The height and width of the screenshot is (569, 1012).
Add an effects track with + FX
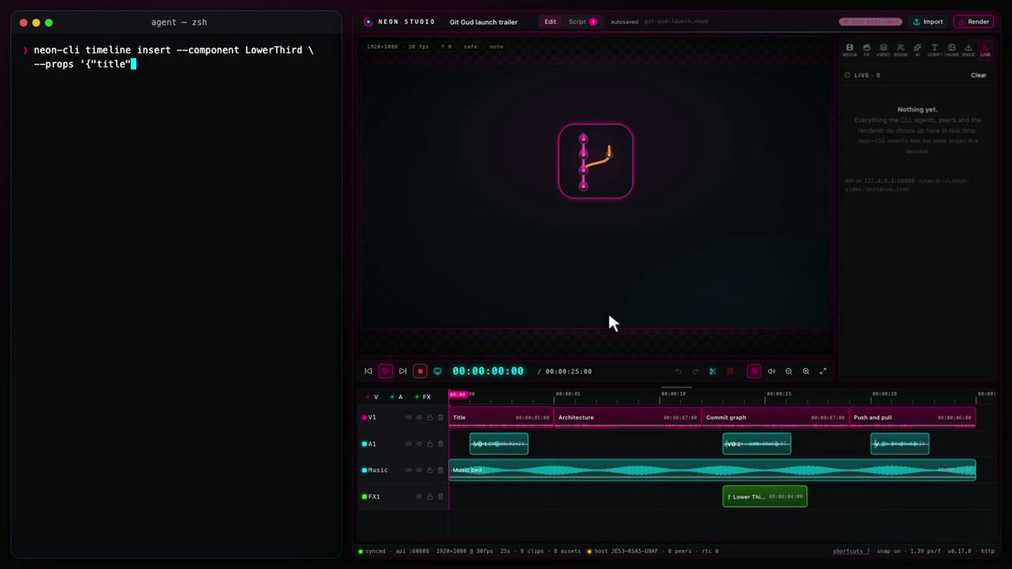coord(423,397)
